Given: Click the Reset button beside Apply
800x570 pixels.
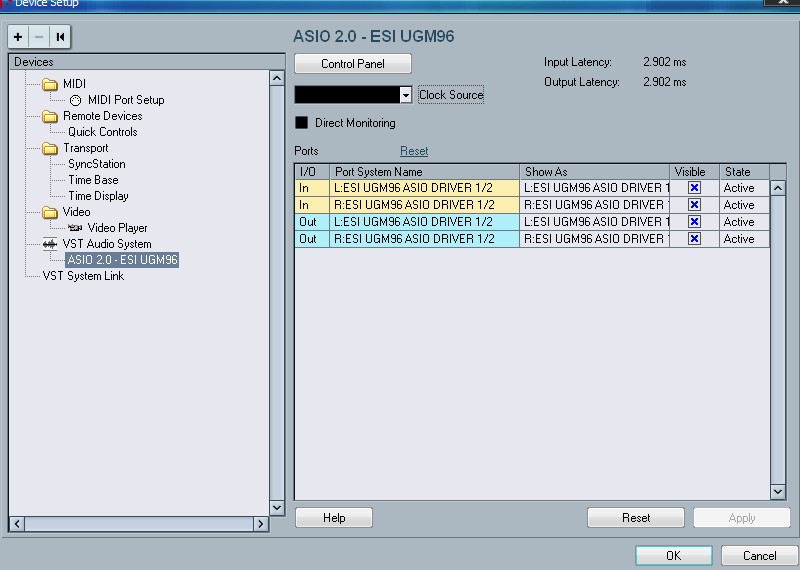Looking at the screenshot, I should click(636, 518).
